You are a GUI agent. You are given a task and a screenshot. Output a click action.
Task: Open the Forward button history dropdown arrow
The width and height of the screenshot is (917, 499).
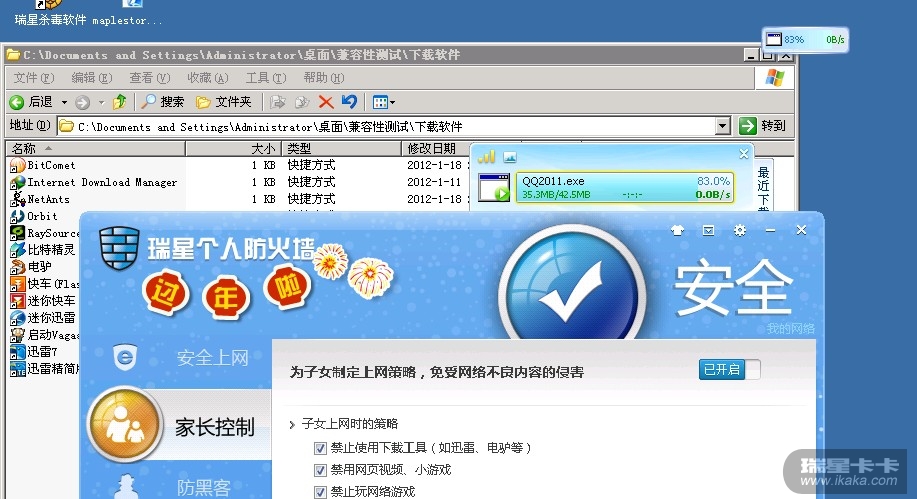pos(101,102)
